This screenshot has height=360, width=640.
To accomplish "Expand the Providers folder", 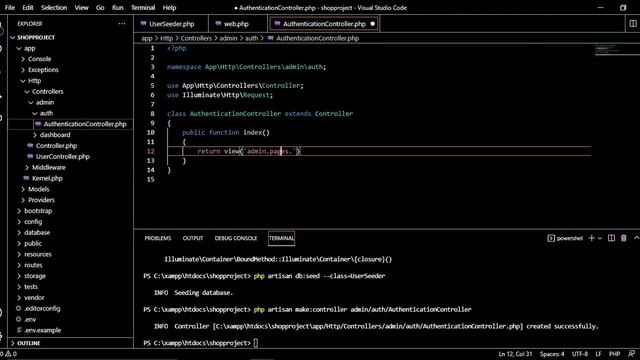I will click(x=23, y=200).
